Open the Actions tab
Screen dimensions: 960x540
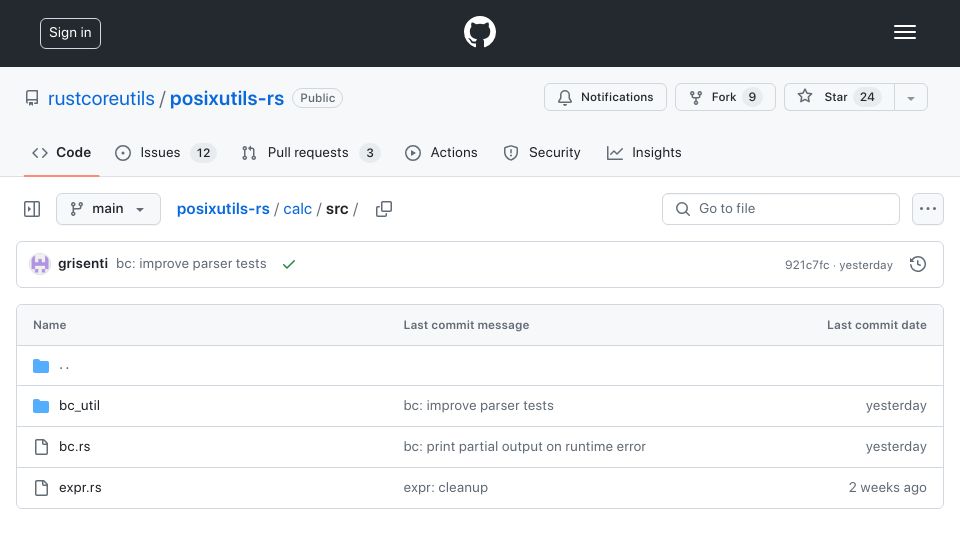click(x=441, y=152)
